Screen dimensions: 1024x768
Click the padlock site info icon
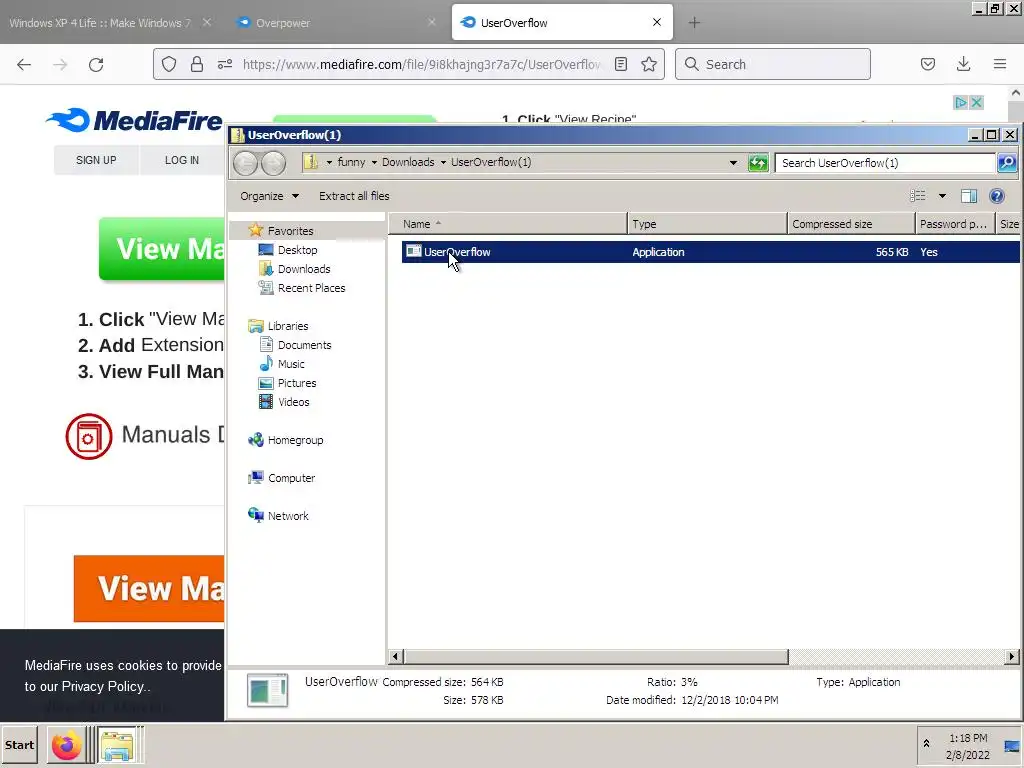coord(197,64)
